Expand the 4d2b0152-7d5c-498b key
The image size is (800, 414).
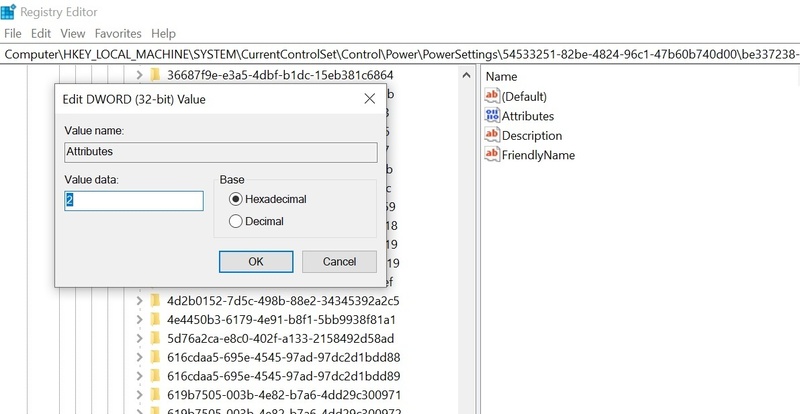tap(139, 301)
